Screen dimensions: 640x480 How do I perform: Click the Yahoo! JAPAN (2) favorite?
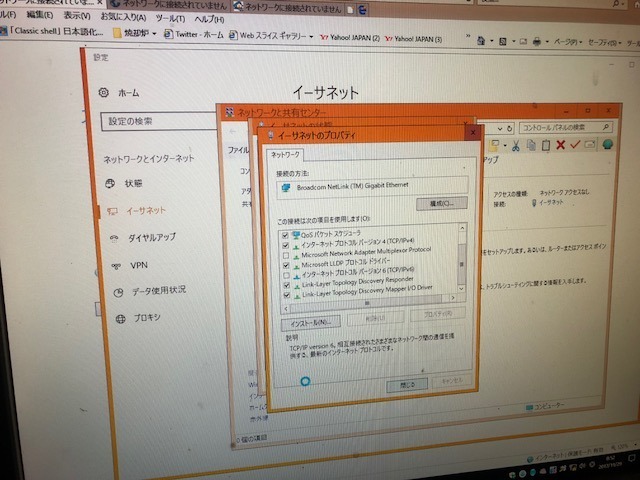point(350,38)
